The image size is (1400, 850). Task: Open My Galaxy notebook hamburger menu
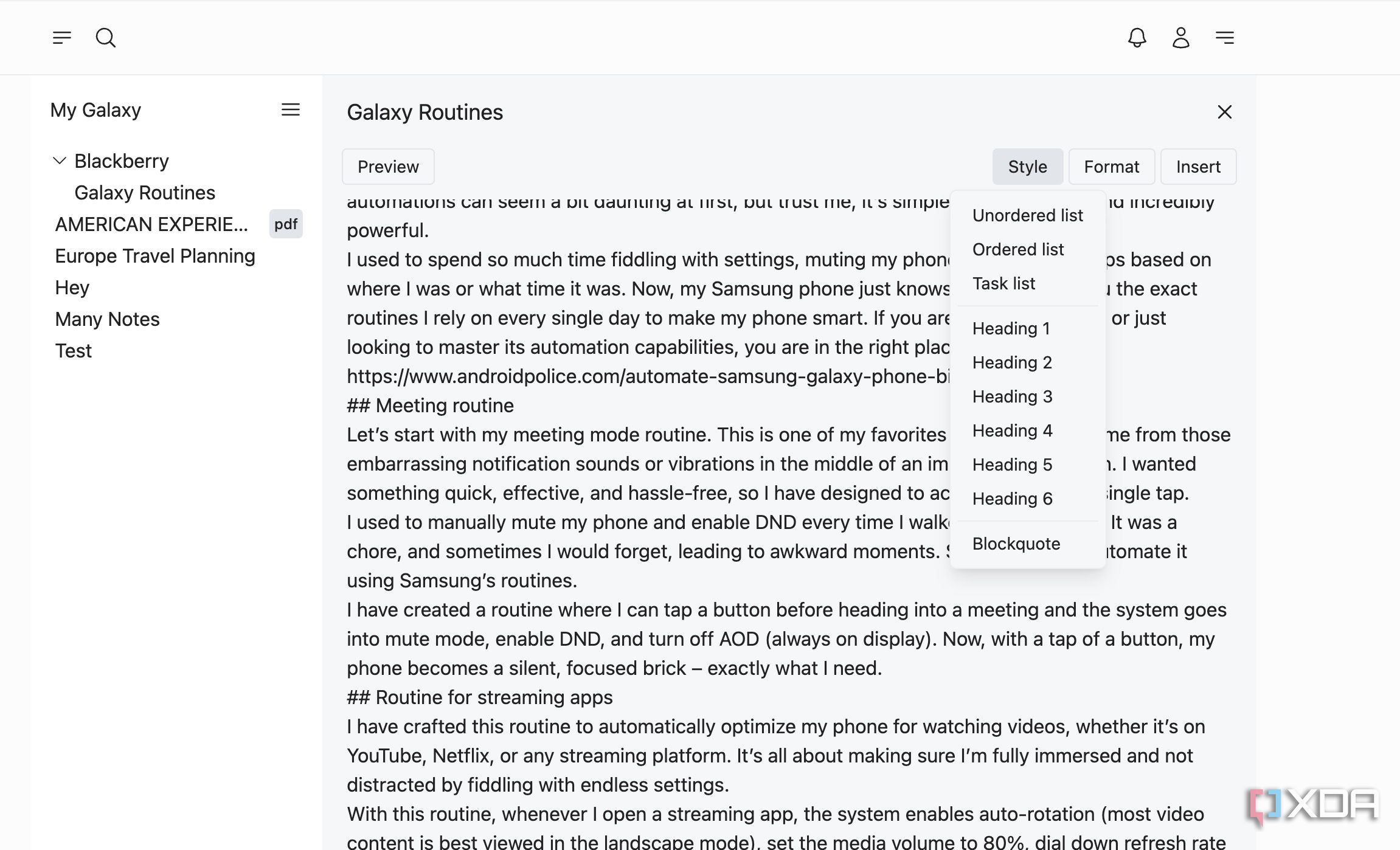tap(291, 109)
